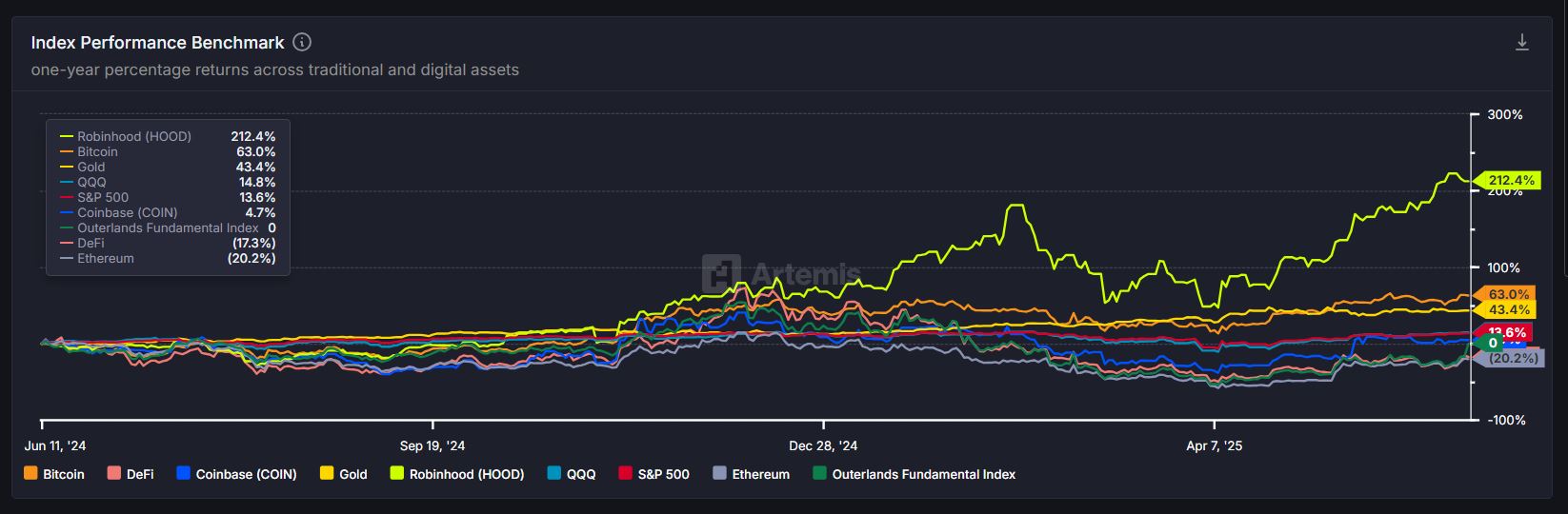Viewport: 1568px width, 514px height.
Task: Toggle the Ethereum series in the legend
Action: click(751, 474)
